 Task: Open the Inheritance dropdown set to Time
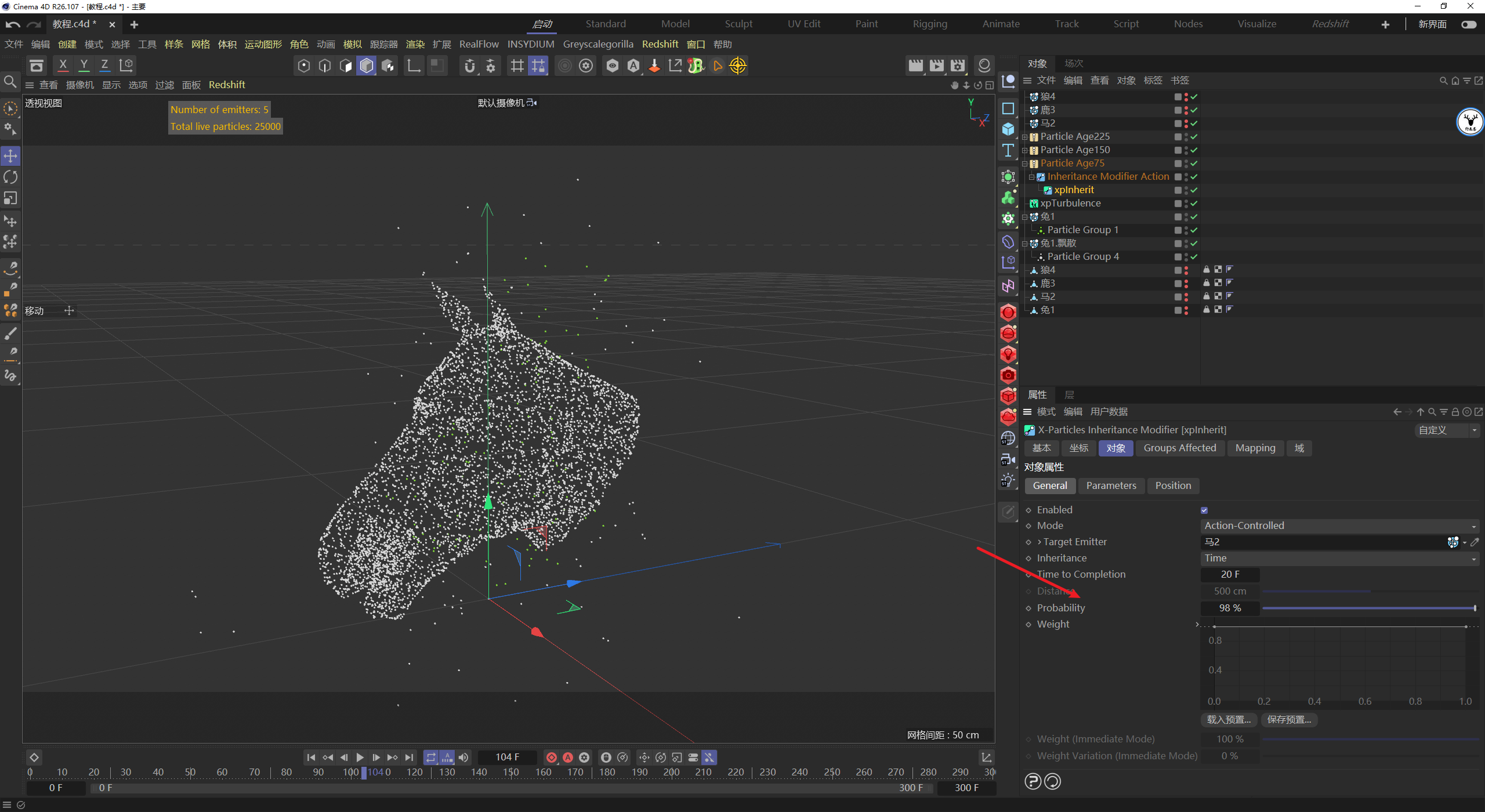[1339, 559]
